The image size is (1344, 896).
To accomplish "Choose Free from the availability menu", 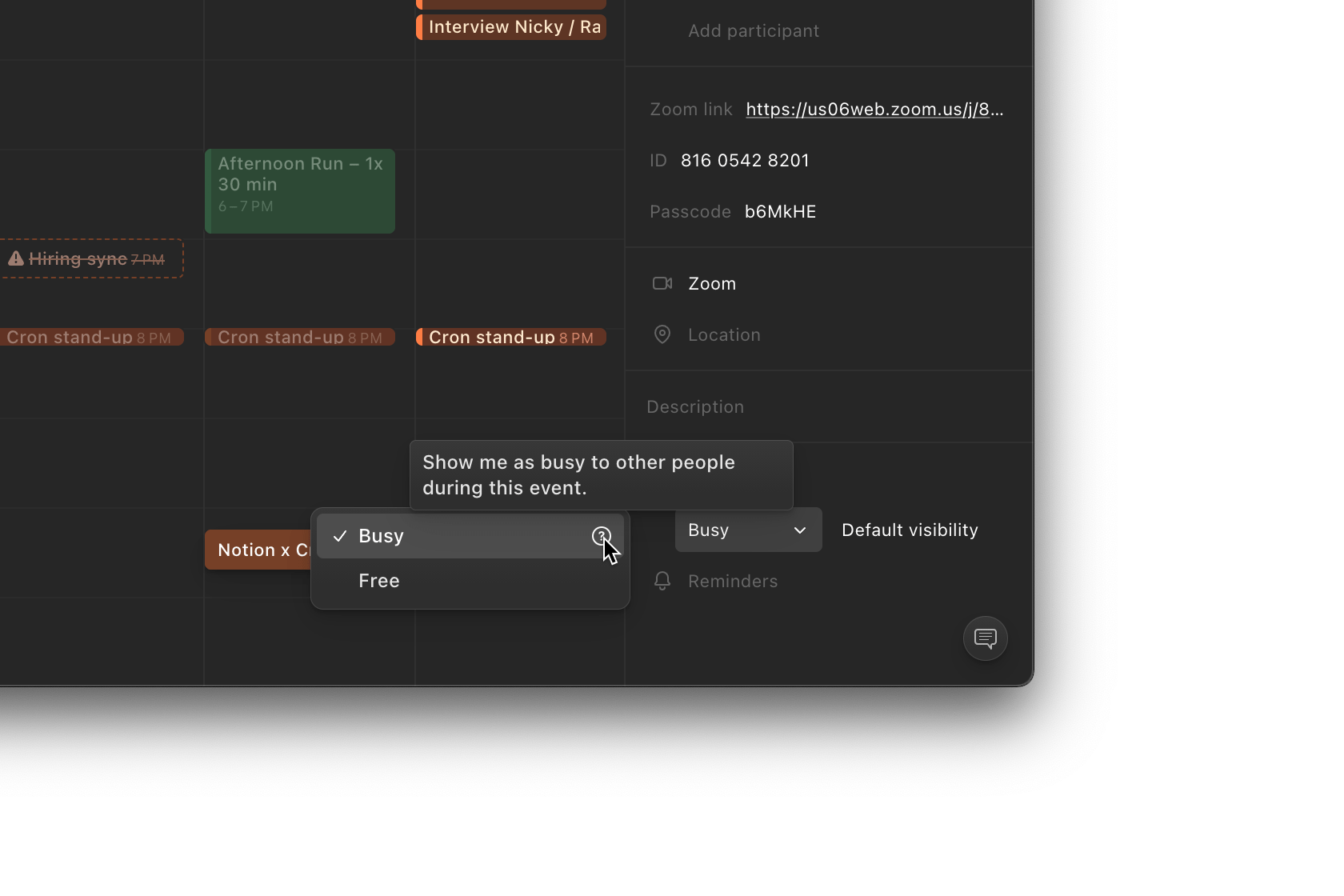I will [379, 581].
